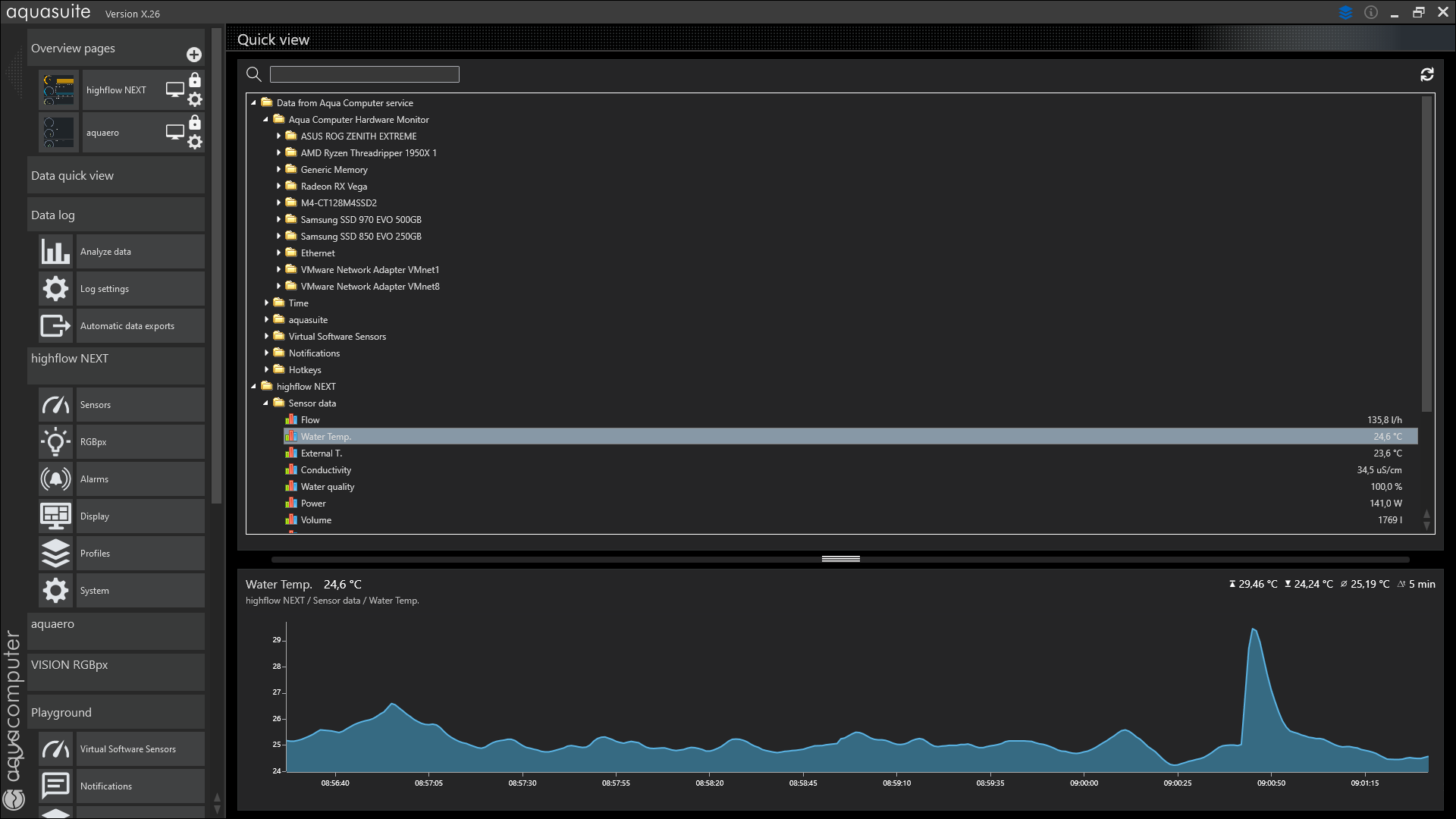Open the aquaero overview page thumbnail
Viewport: 1456px width, 819px height.
click(x=58, y=133)
